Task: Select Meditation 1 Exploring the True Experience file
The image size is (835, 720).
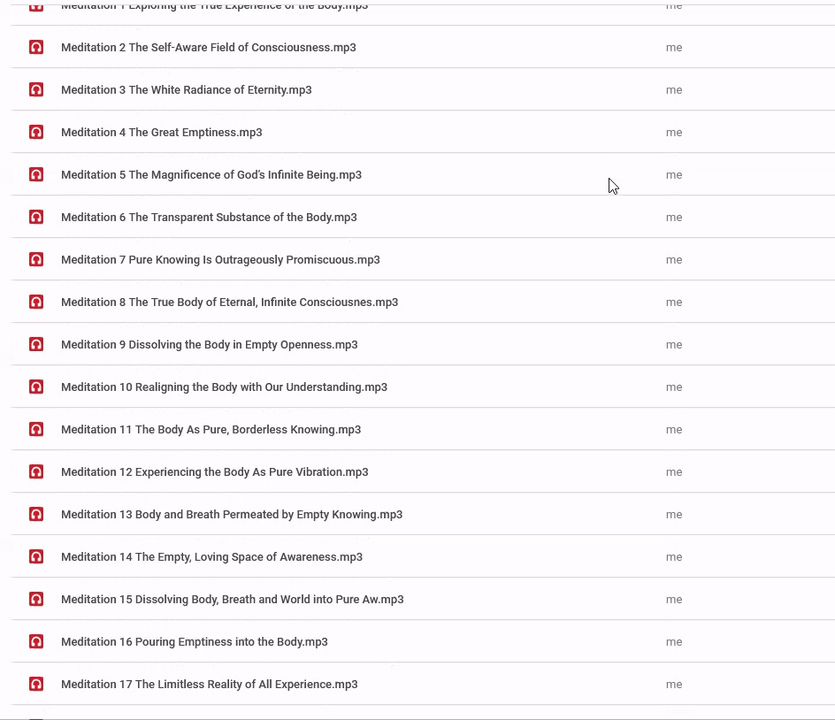Action: [x=214, y=6]
